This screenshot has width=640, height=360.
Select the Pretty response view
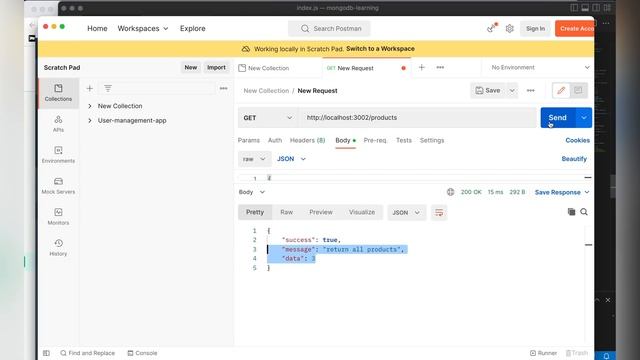coord(255,212)
